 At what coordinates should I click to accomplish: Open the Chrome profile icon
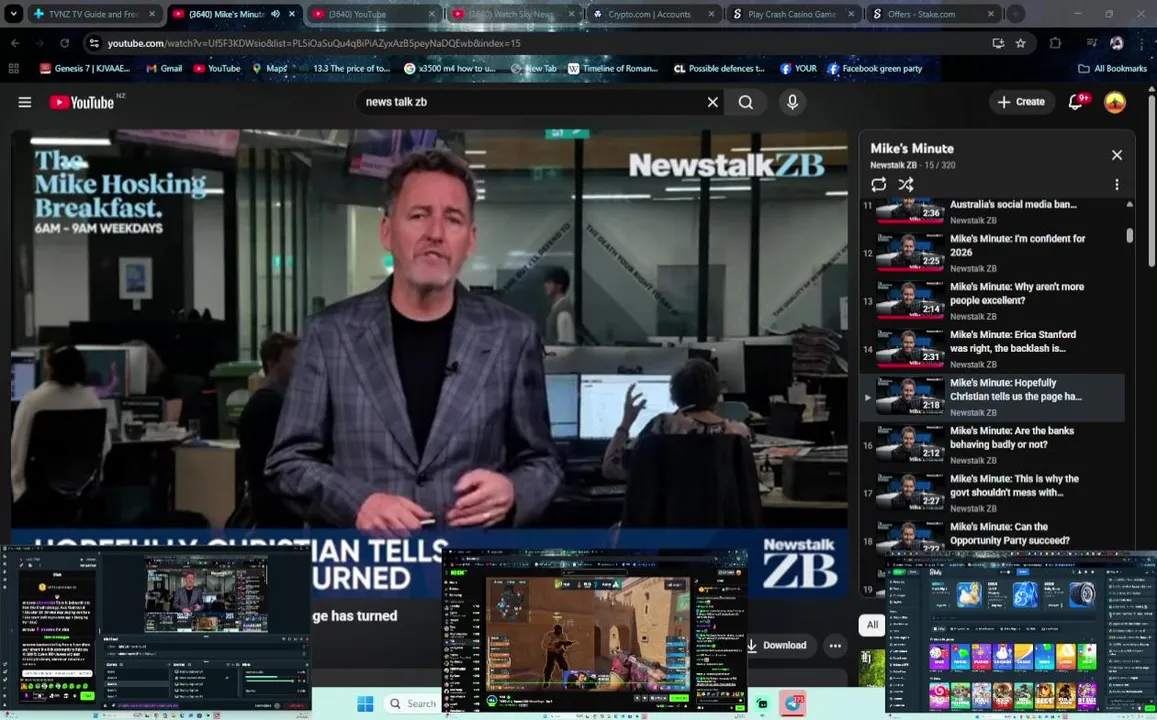[1116, 43]
